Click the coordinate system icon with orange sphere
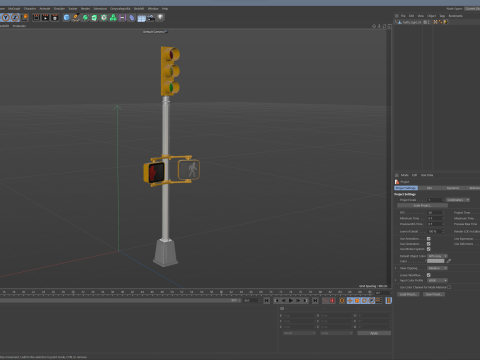The image size is (480, 360). [25, 17]
